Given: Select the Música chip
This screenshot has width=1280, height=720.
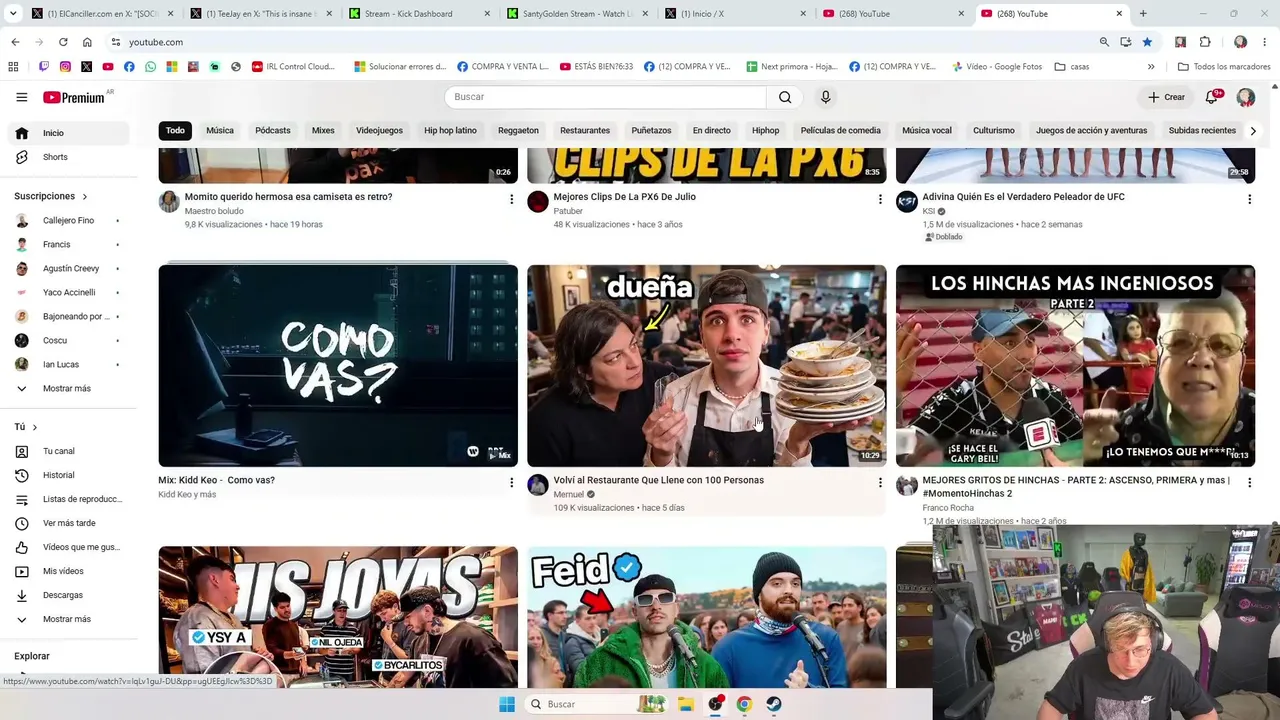Looking at the screenshot, I should coord(220,130).
